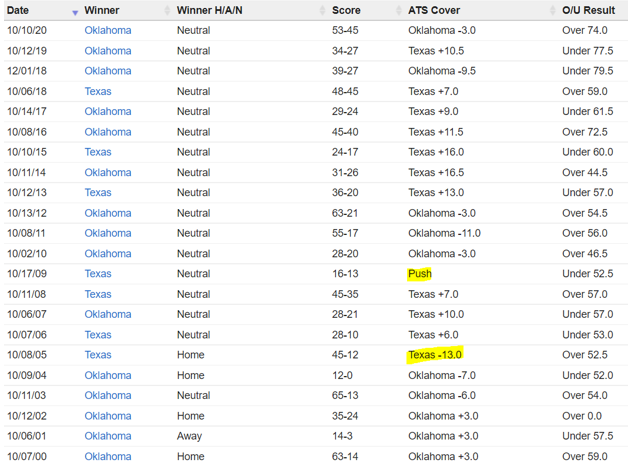The image size is (629, 468).
Task: Click the highlighted Texas -13.0 cell
Action: (435, 355)
